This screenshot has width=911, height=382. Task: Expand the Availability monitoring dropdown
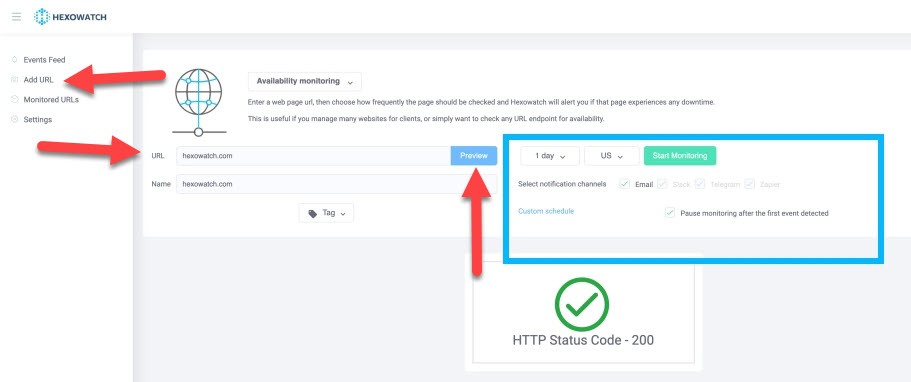pyautogui.click(x=304, y=81)
